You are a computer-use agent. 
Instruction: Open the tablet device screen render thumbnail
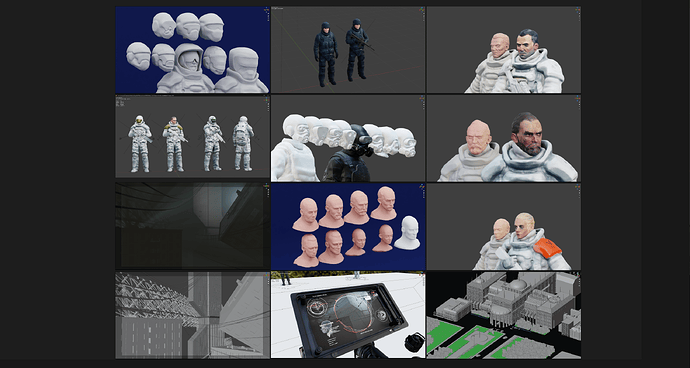pos(348,315)
